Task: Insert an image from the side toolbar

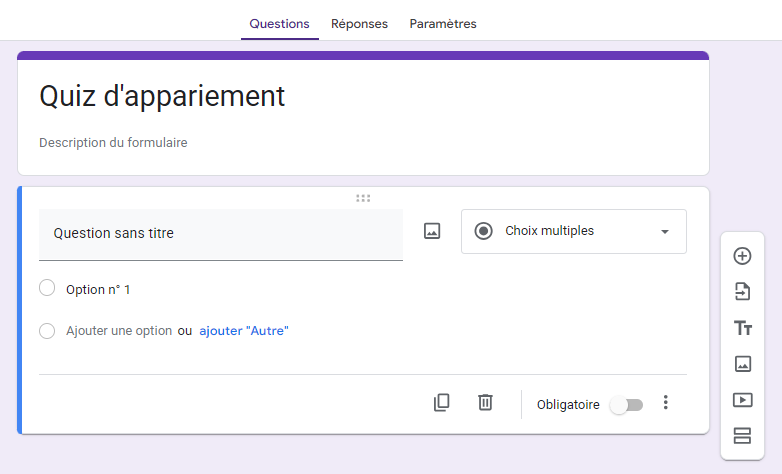Action: [742, 364]
